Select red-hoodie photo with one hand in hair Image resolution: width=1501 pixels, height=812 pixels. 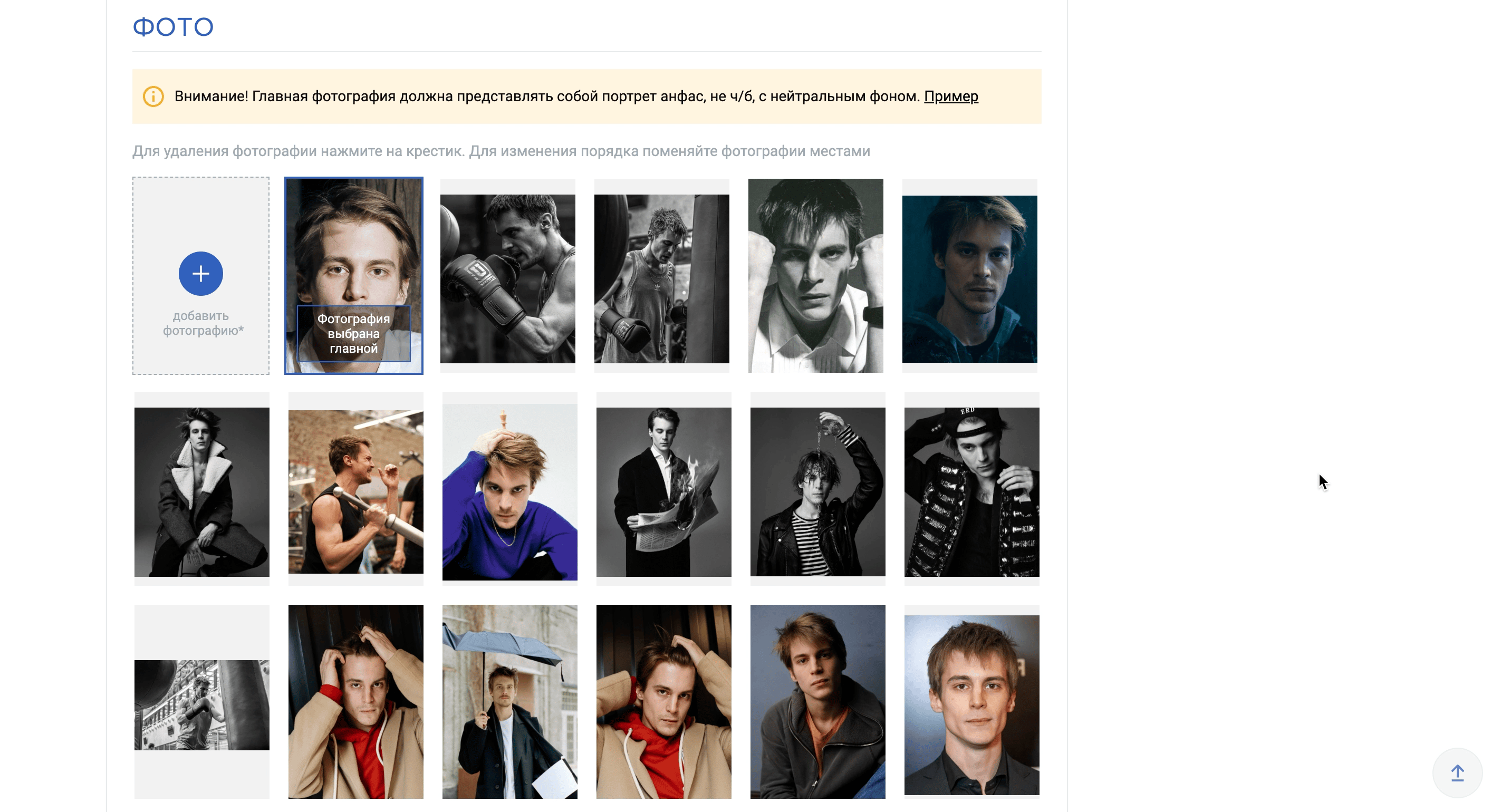(663, 701)
